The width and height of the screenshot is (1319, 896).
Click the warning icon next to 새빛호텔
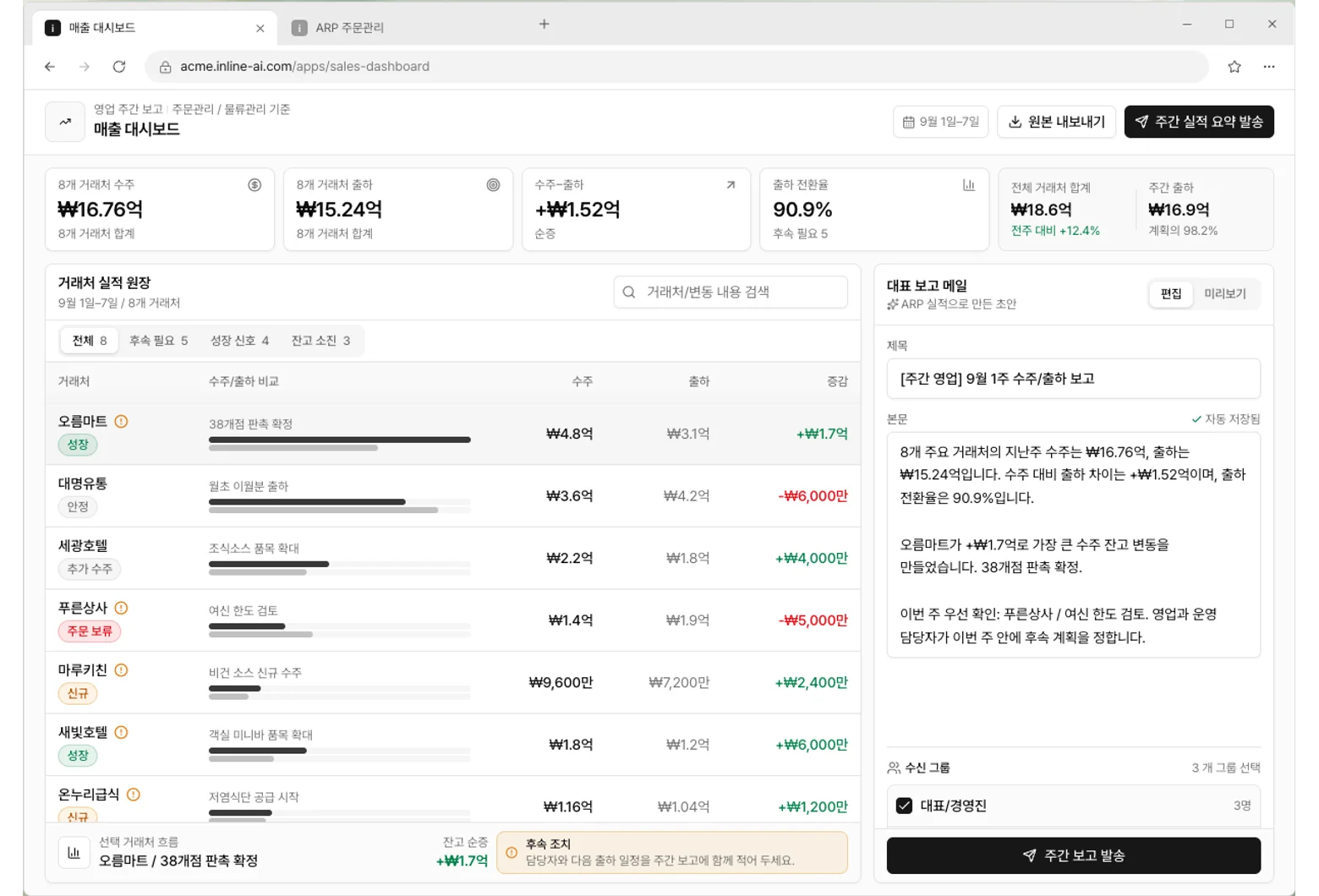click(121, 732)
